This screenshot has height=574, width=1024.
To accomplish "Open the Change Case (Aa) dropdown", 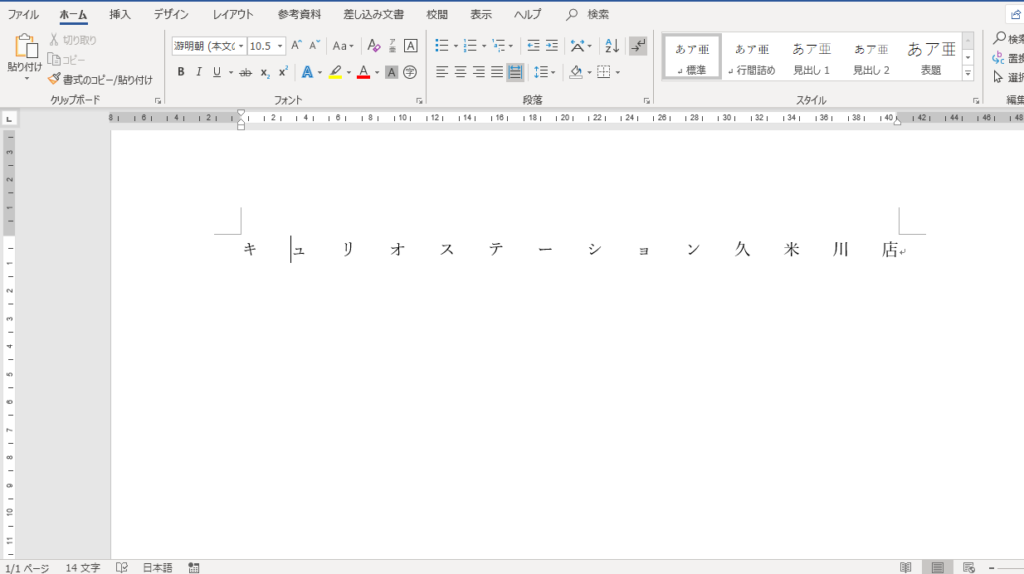I will click(x=342, y=46).
